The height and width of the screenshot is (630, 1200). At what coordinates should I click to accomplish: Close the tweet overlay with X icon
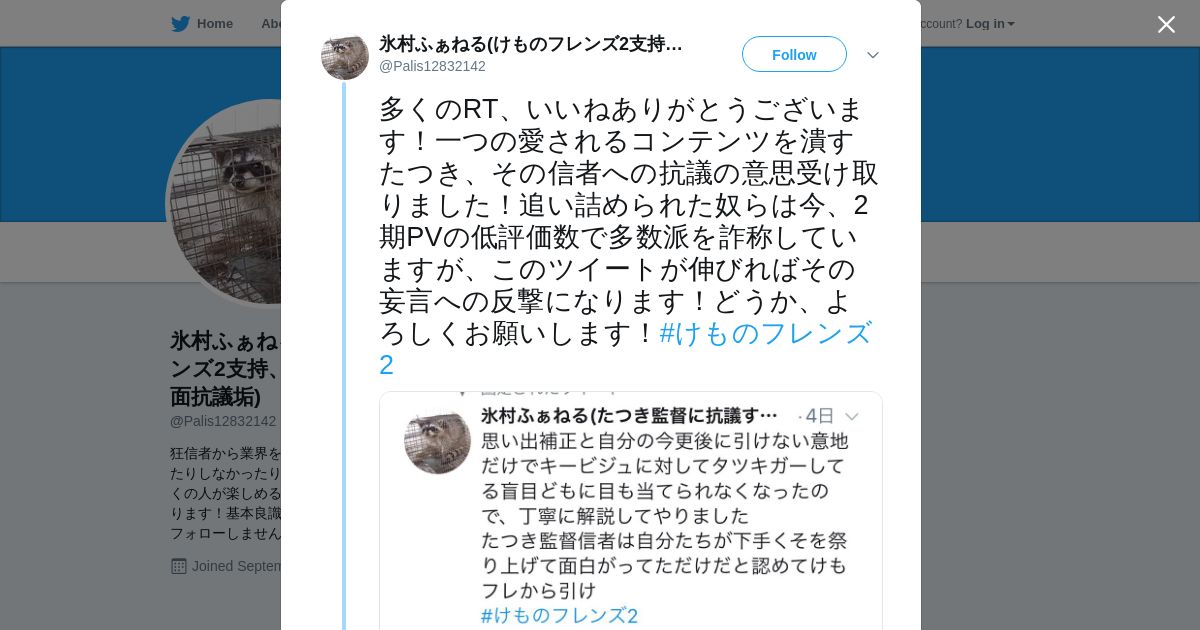coord(1166,24)
